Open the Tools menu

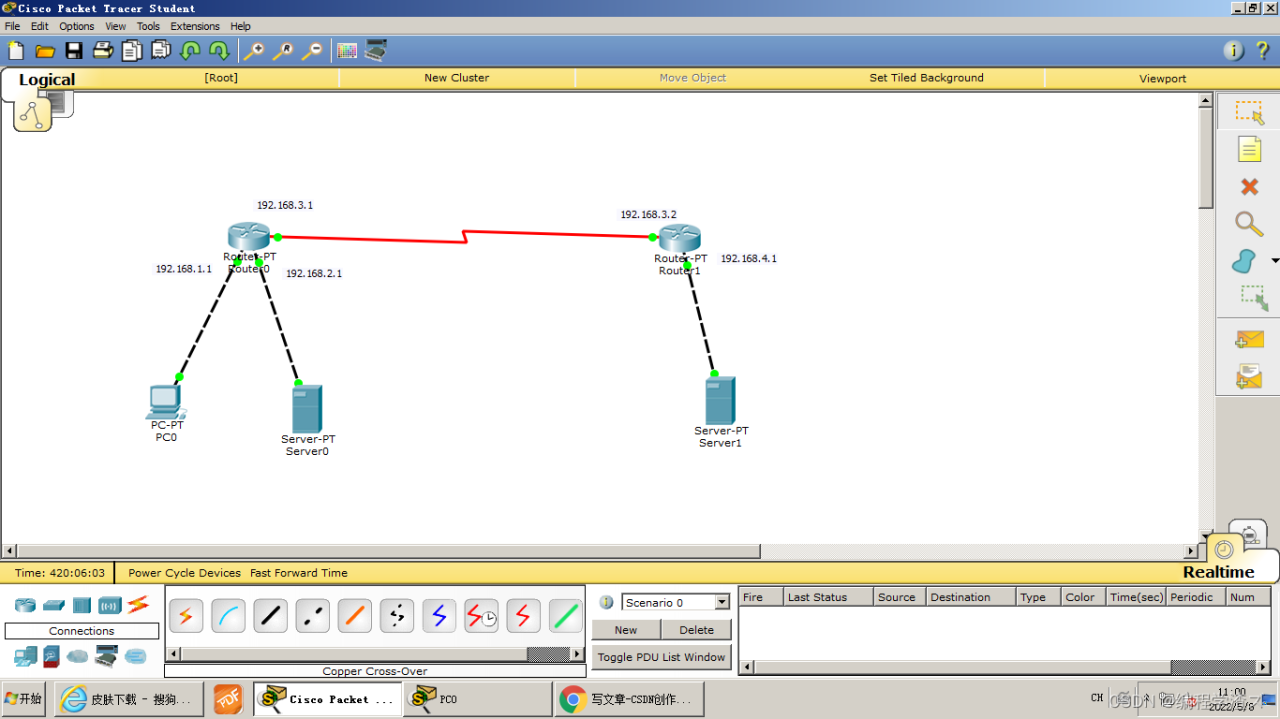[148, 26]
